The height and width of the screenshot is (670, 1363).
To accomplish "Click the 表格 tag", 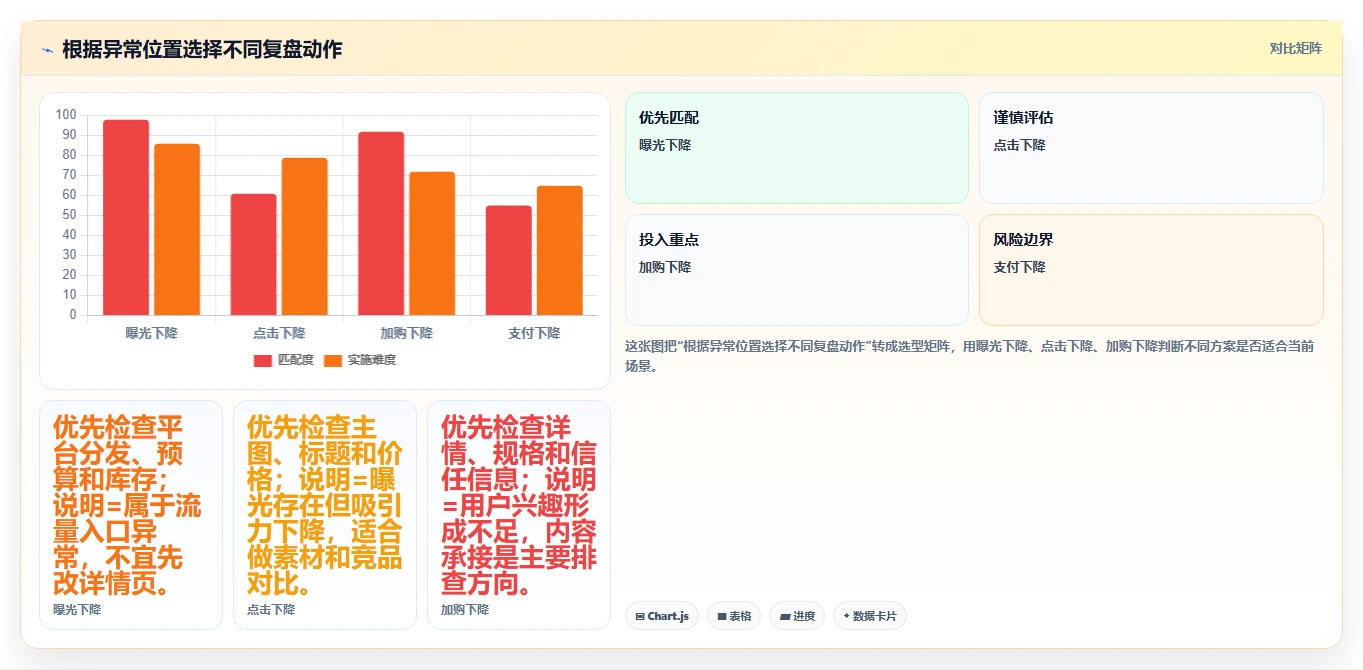I will tap(734, 616).
